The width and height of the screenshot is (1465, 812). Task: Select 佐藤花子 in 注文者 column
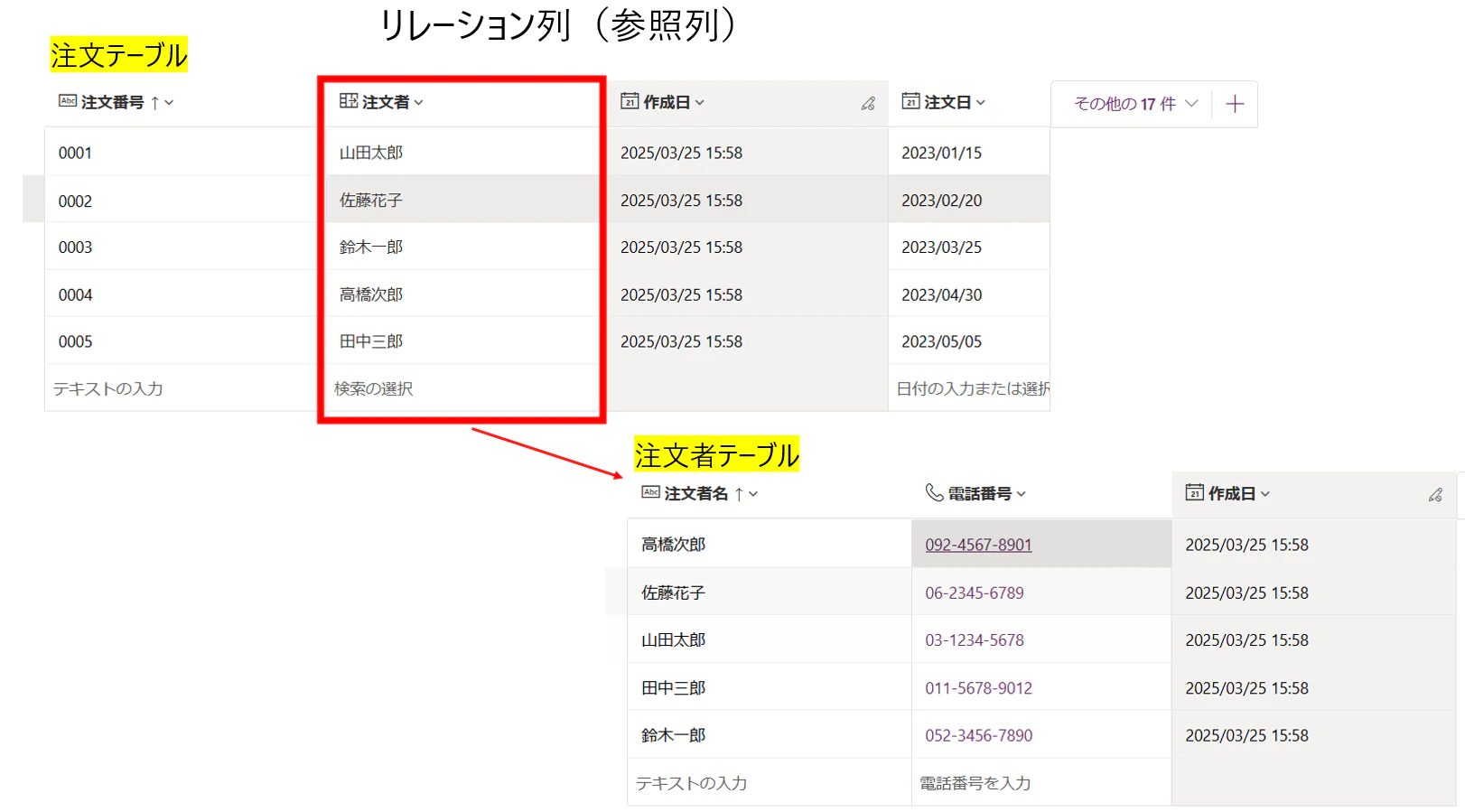tap(462, 201)
